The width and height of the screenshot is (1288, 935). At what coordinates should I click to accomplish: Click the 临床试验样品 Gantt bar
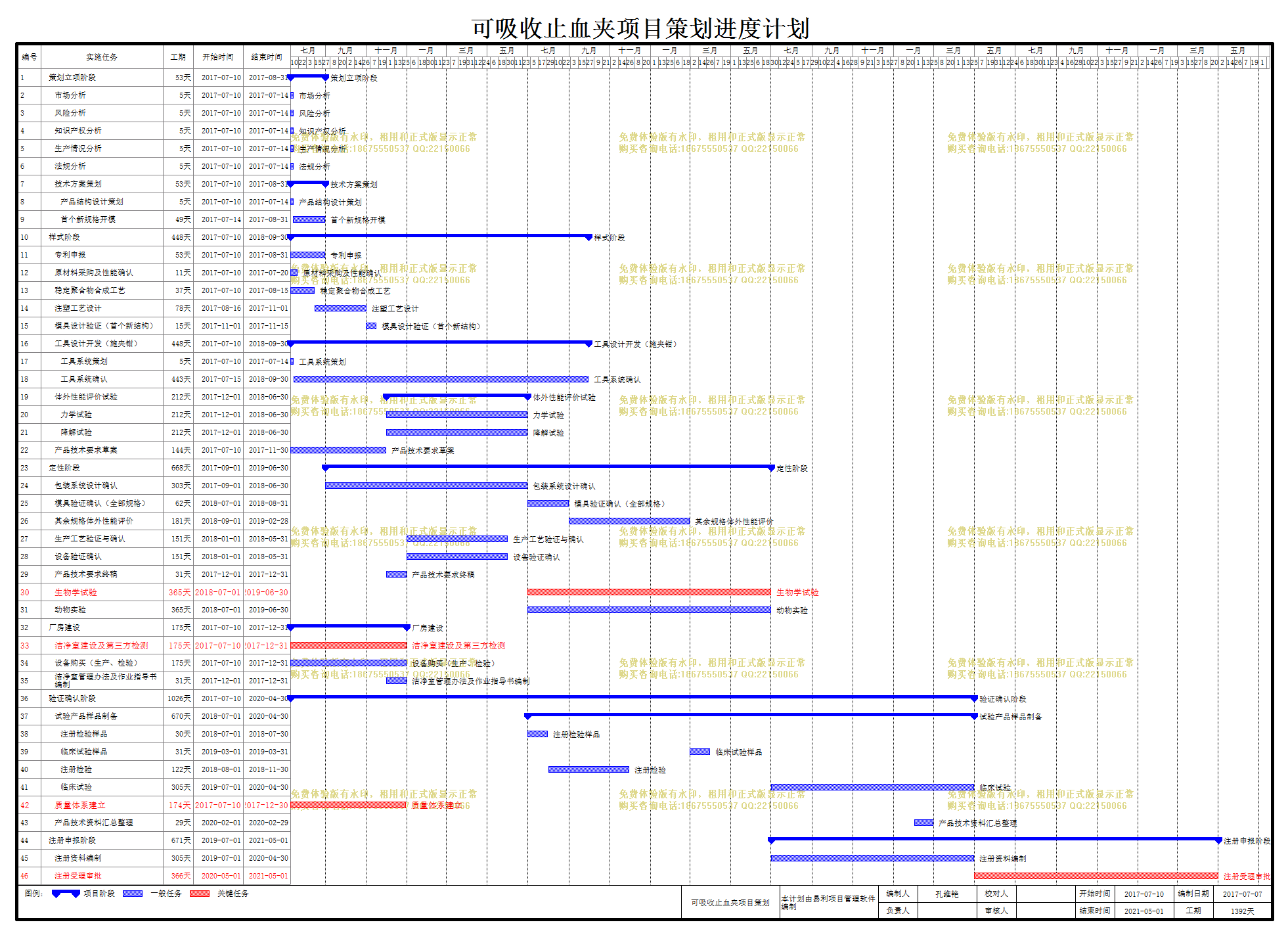700,752
